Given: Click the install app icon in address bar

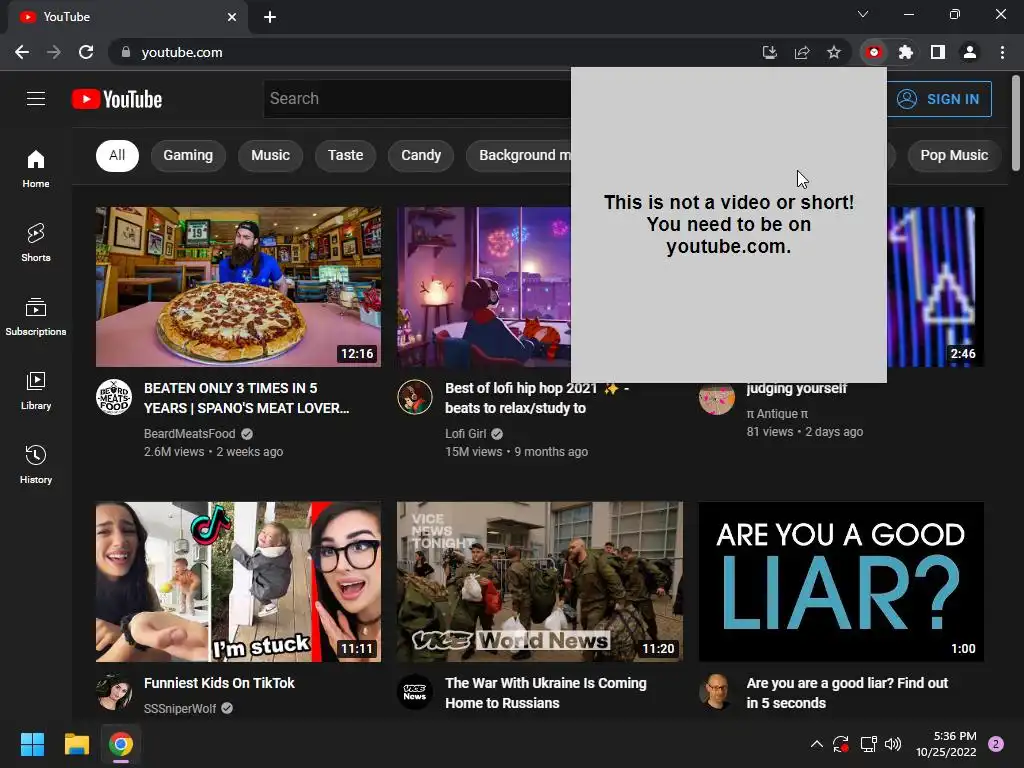Looking at the screenshot, I should pyautogui.click(x=769, y=52).
